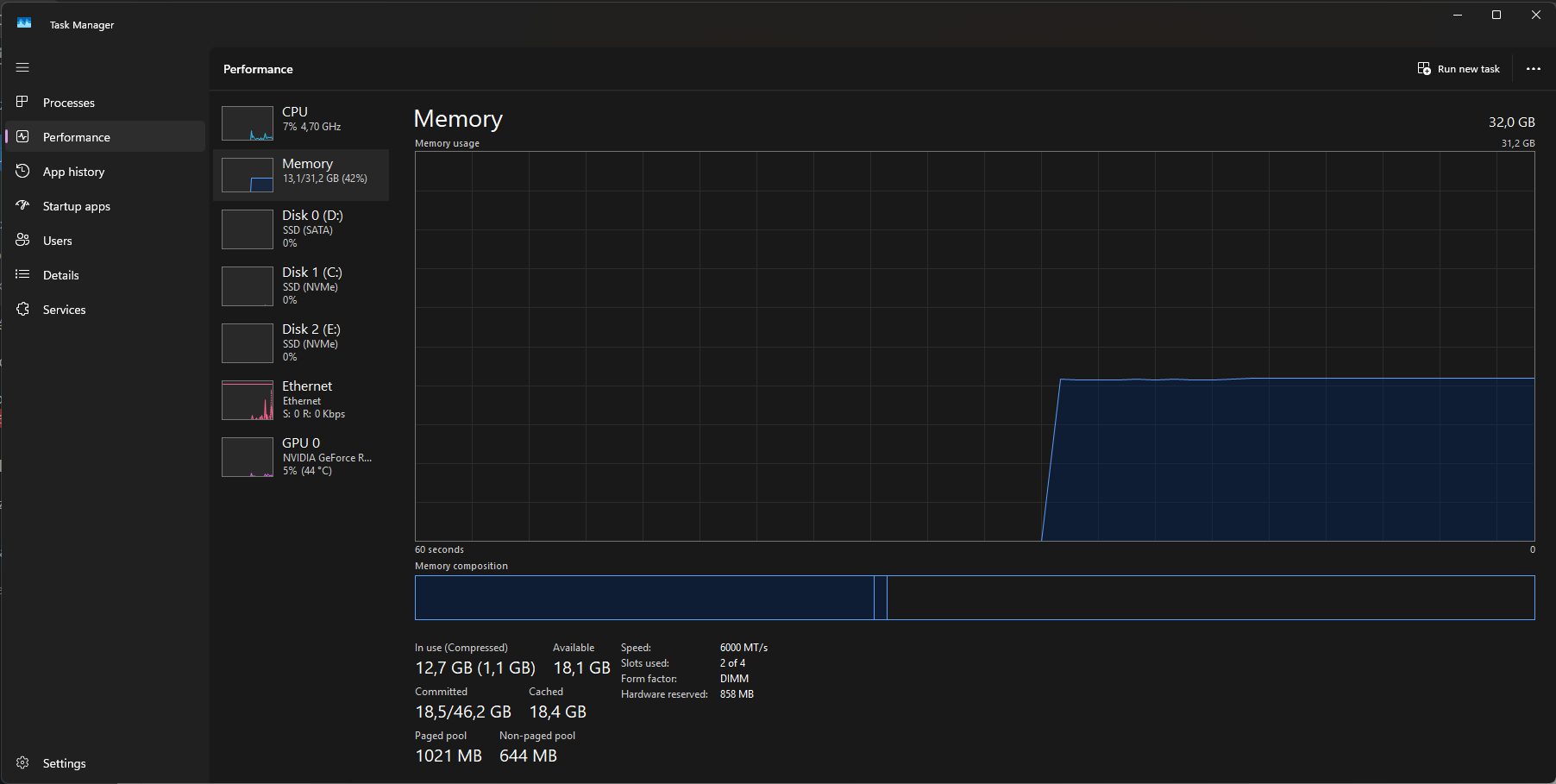The width and height of the screenshot is (1556, 784).
Task: Click the free segment of memory composition bar
Action: click(x=1211, y=598)
